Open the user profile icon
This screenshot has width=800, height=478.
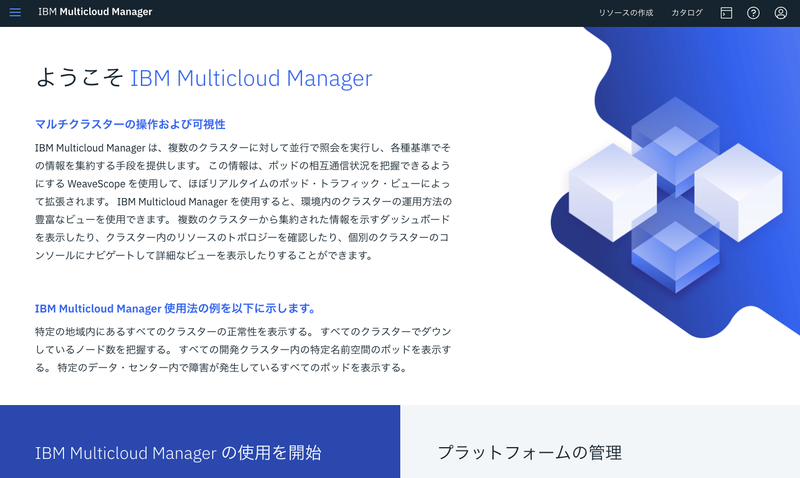point(781,13)
